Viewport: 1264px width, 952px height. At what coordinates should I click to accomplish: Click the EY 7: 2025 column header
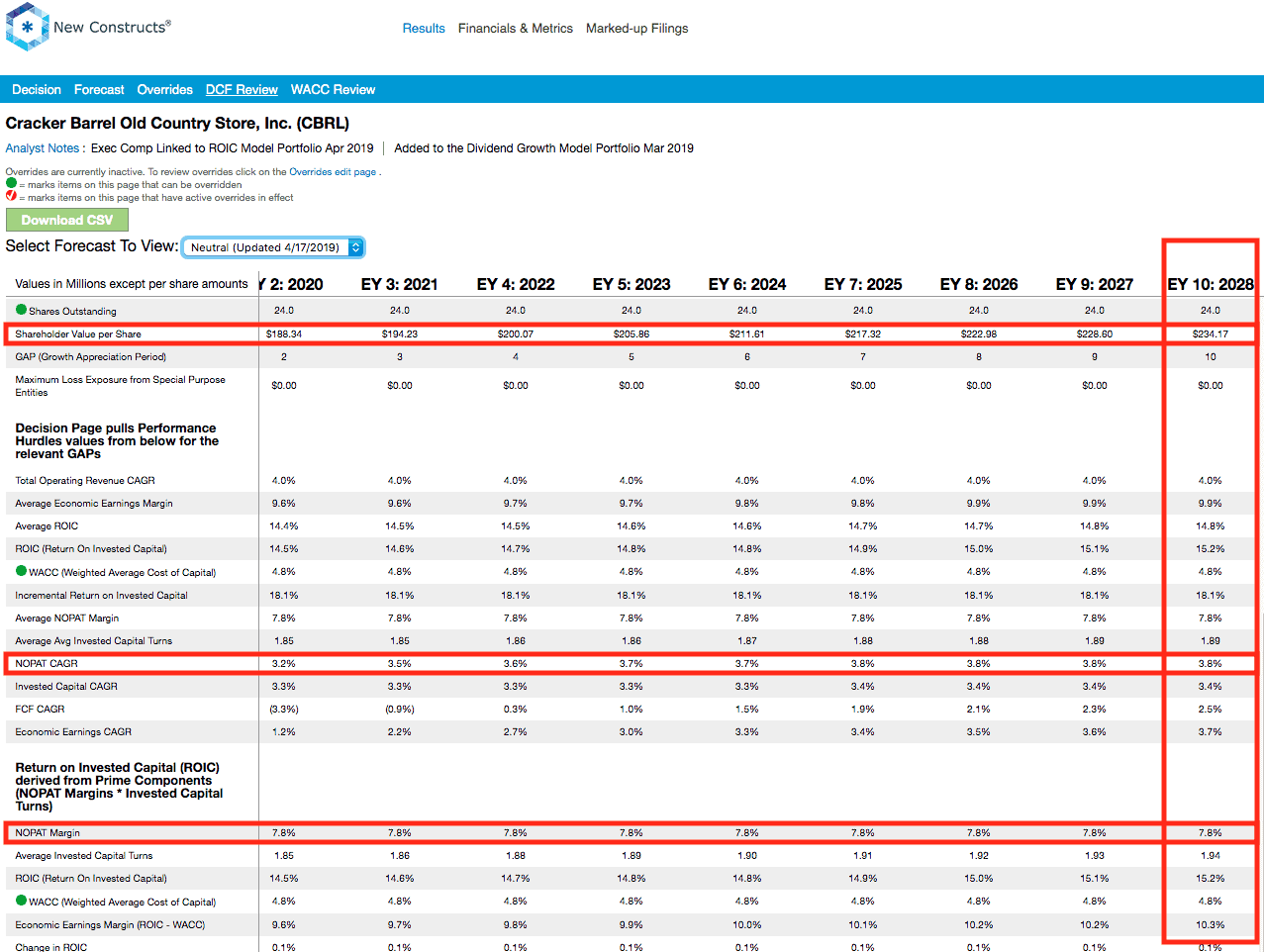[863, 284]
